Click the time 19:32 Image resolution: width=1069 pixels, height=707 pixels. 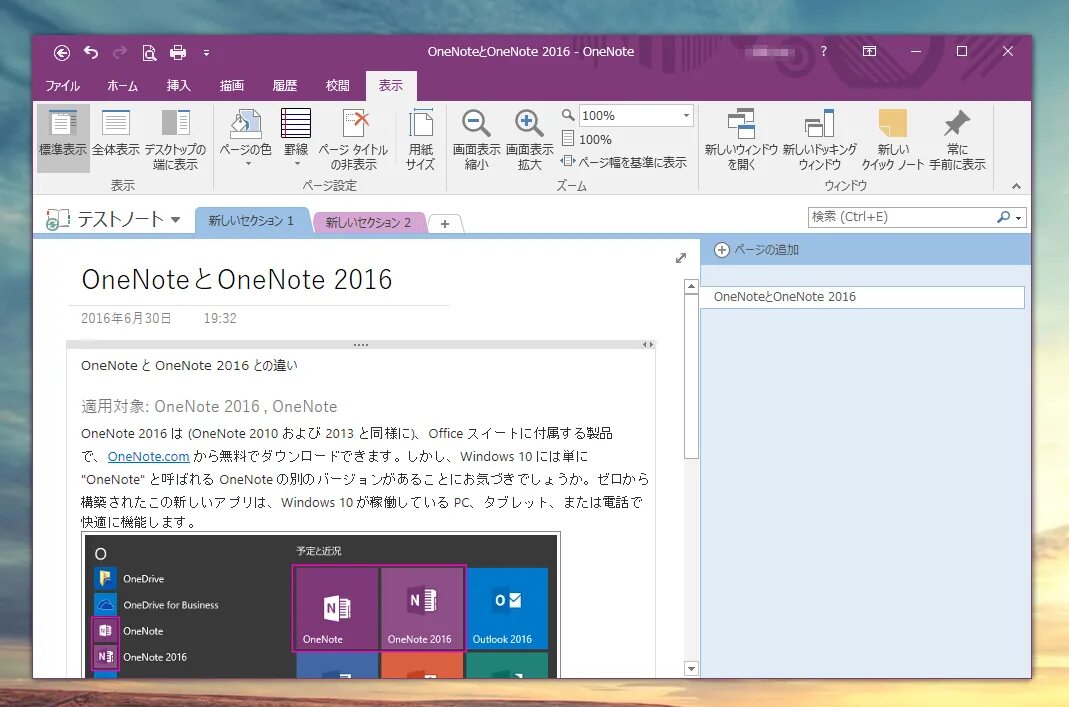(x=220, y=318)
